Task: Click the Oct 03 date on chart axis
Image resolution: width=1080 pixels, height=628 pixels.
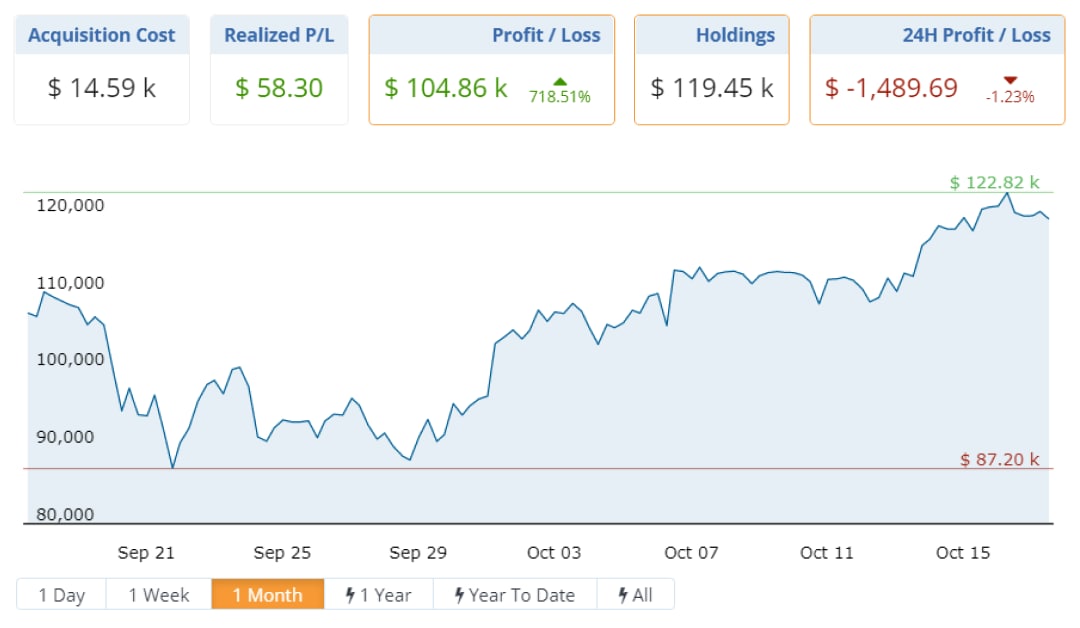Action: 555,553
